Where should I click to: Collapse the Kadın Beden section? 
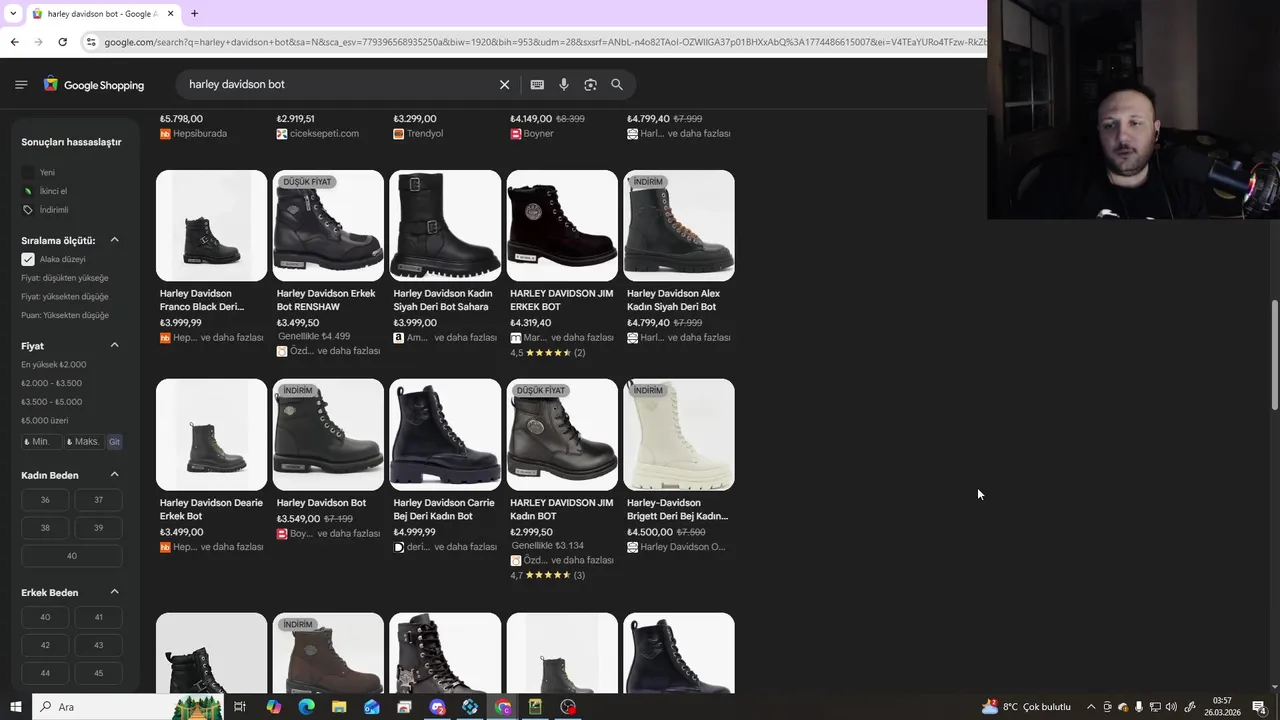[114, 474]
